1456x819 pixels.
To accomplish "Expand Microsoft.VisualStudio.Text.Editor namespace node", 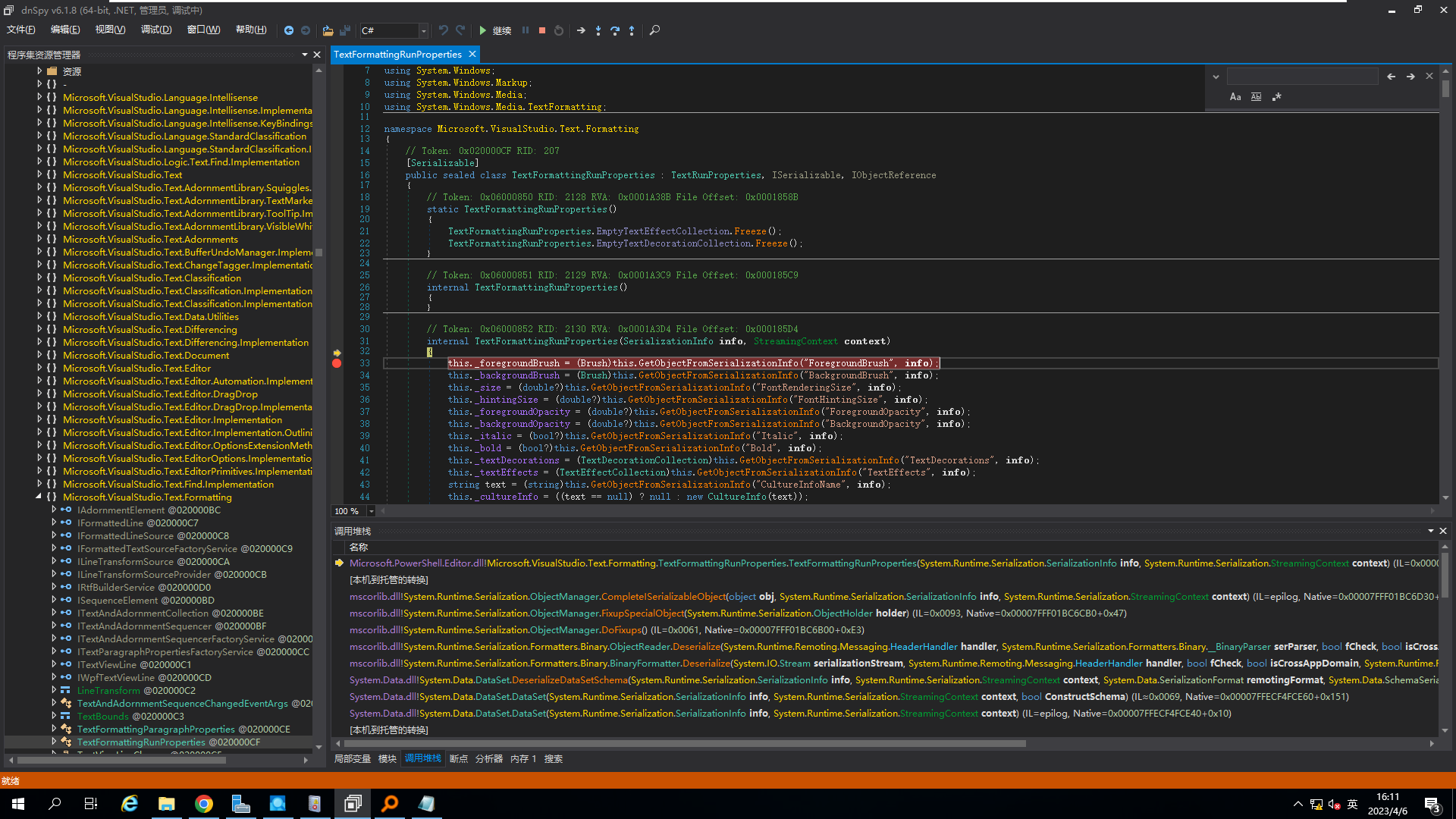I will pyautogui.click(x=39, y=368).
